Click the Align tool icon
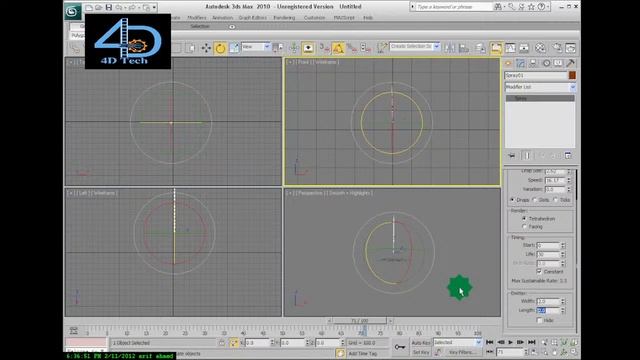The image size is (640, 360). [x=464, y=48]
